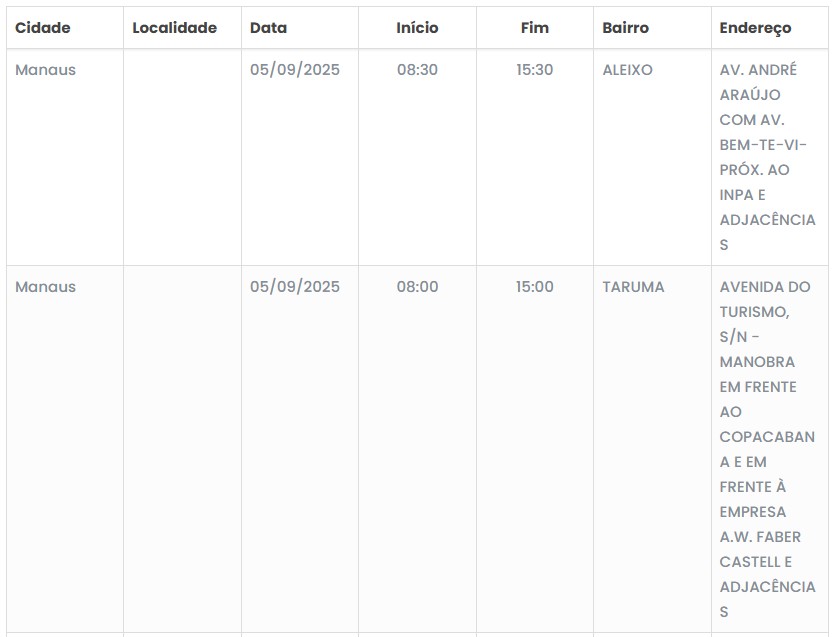Viewport: 835px width, 637px height.
Task: Select the TARUMA neighborhood cell
Action: tap(633, 287)
